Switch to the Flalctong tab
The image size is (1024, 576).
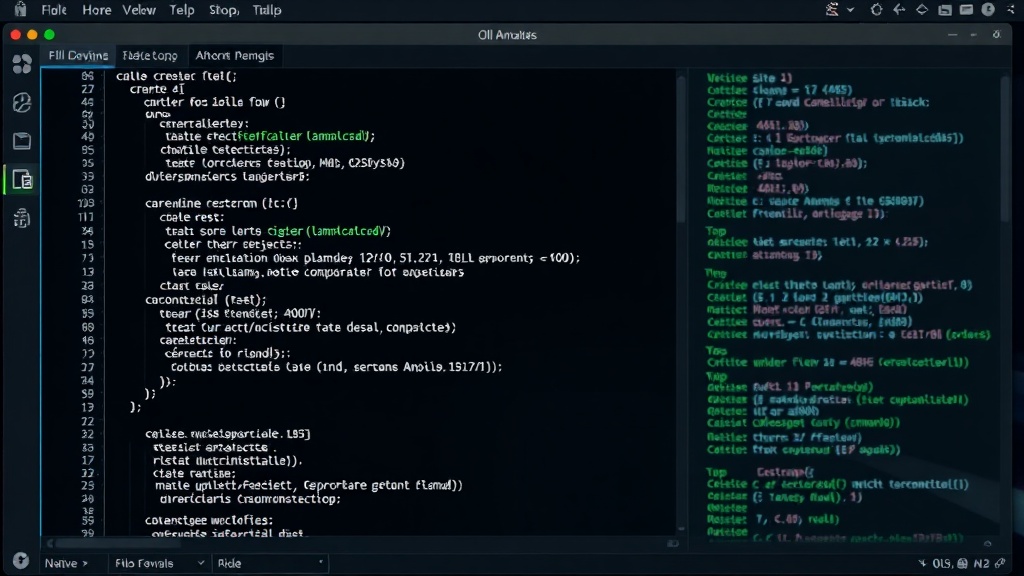tap(150, 56)
